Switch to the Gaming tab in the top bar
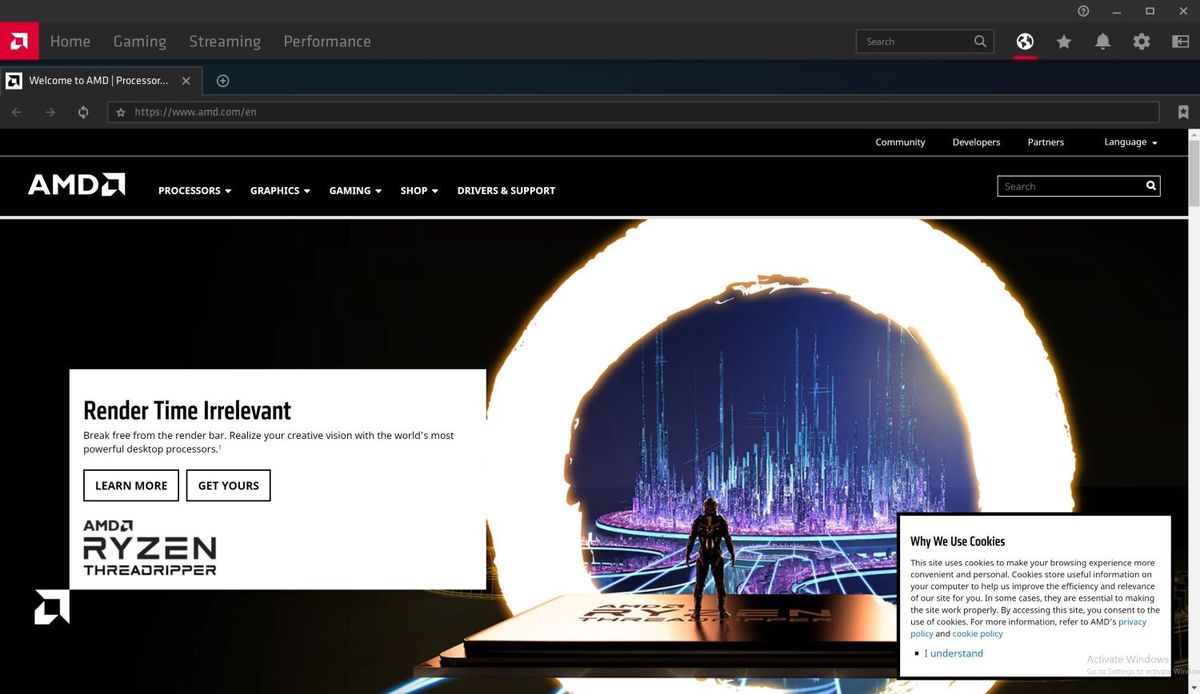This screenshot has height=694, width=1200. (x=139, y=41)
